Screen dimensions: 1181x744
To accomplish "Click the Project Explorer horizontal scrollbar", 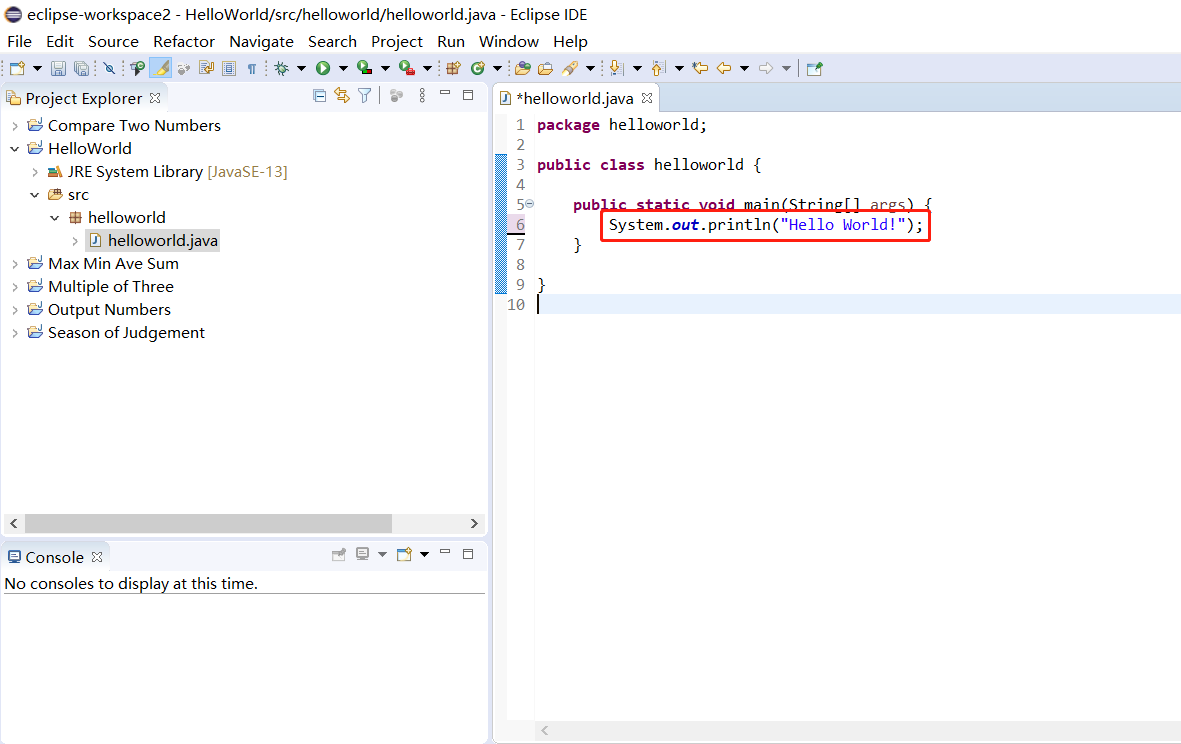I will (x=208, y=523).
